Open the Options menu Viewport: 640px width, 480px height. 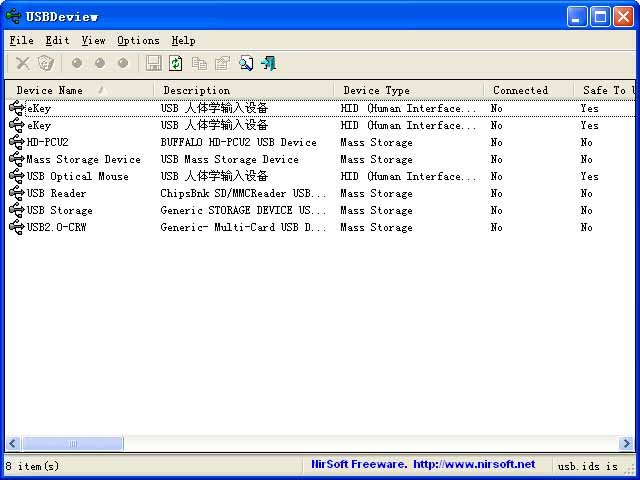(x=138, y=40)
